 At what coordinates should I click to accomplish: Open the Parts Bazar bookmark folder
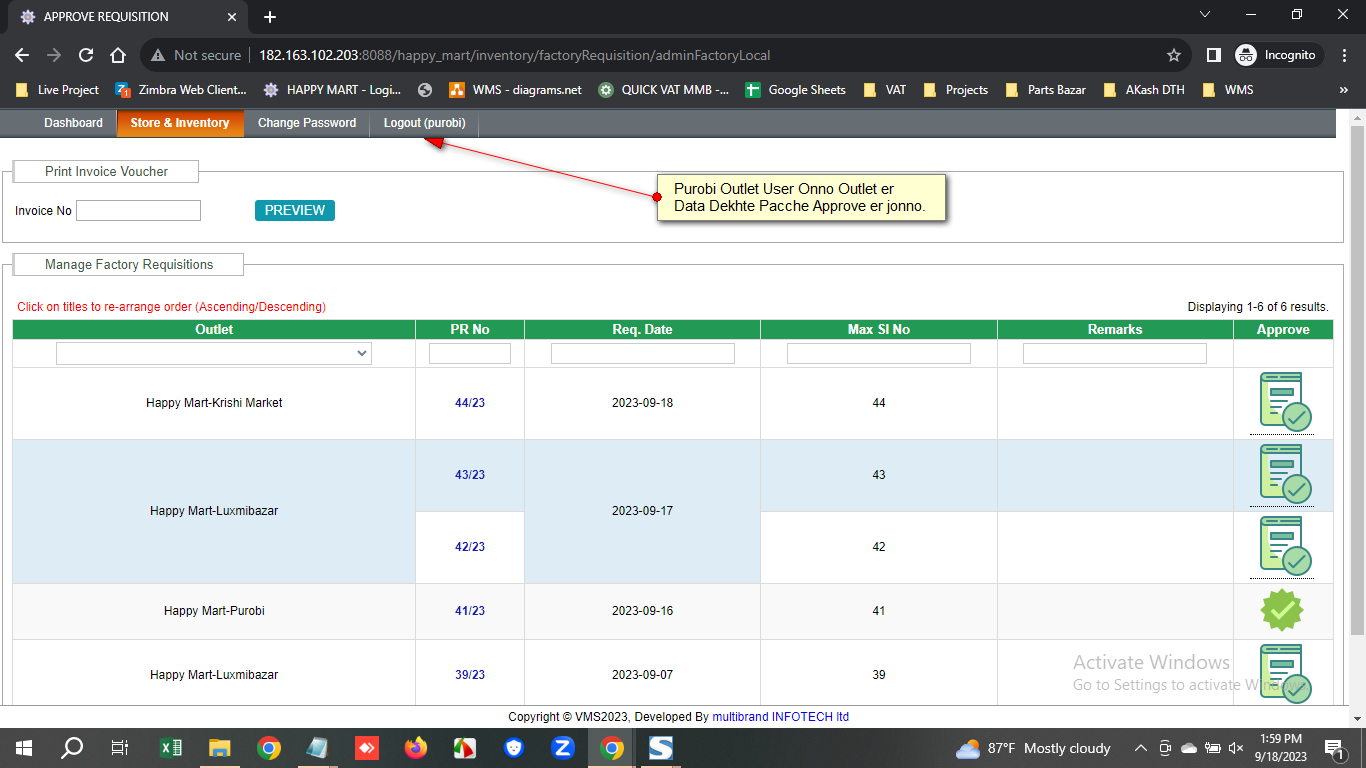[1046, 90]
